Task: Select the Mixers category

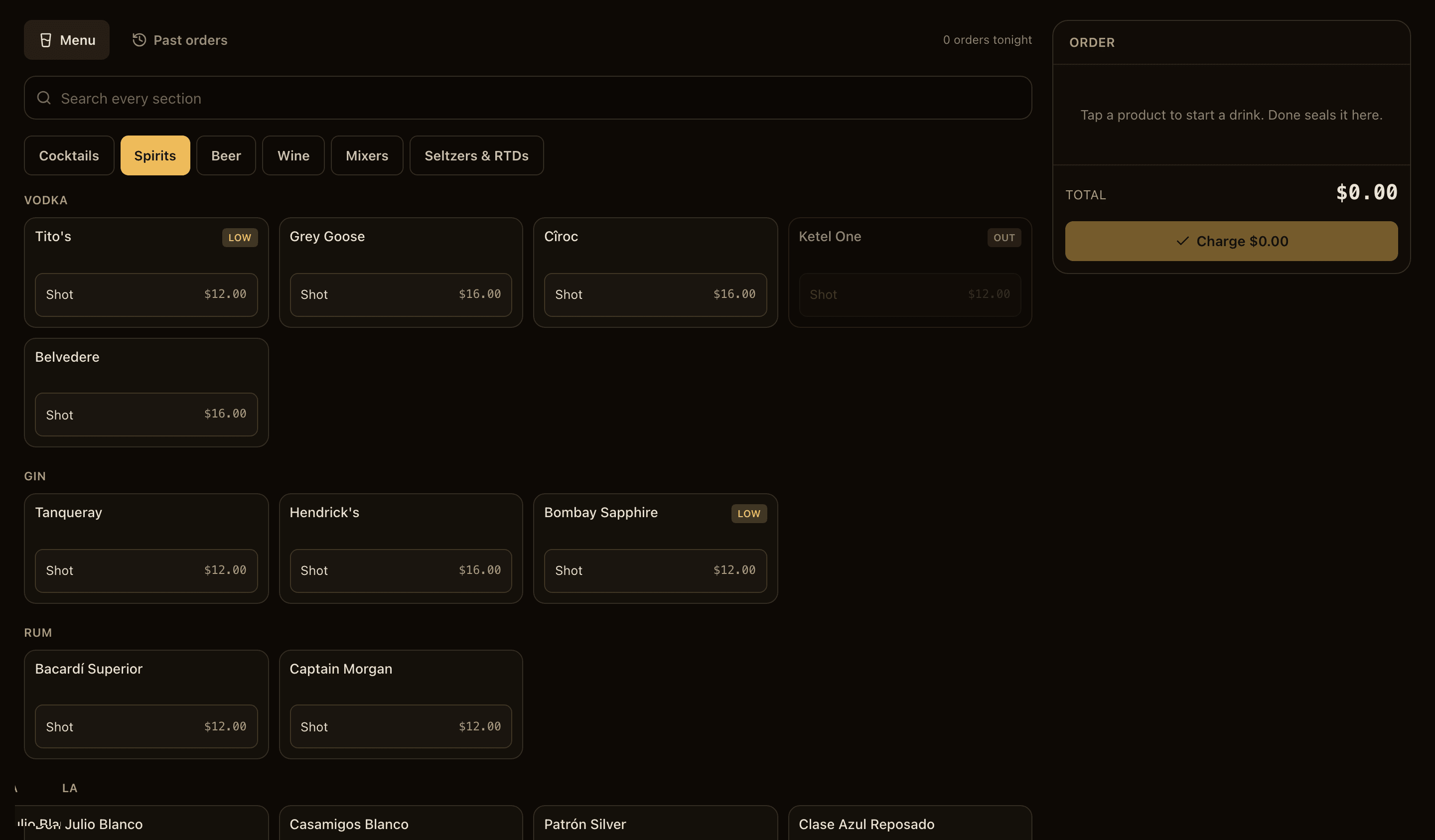Action: coord(367,155)
